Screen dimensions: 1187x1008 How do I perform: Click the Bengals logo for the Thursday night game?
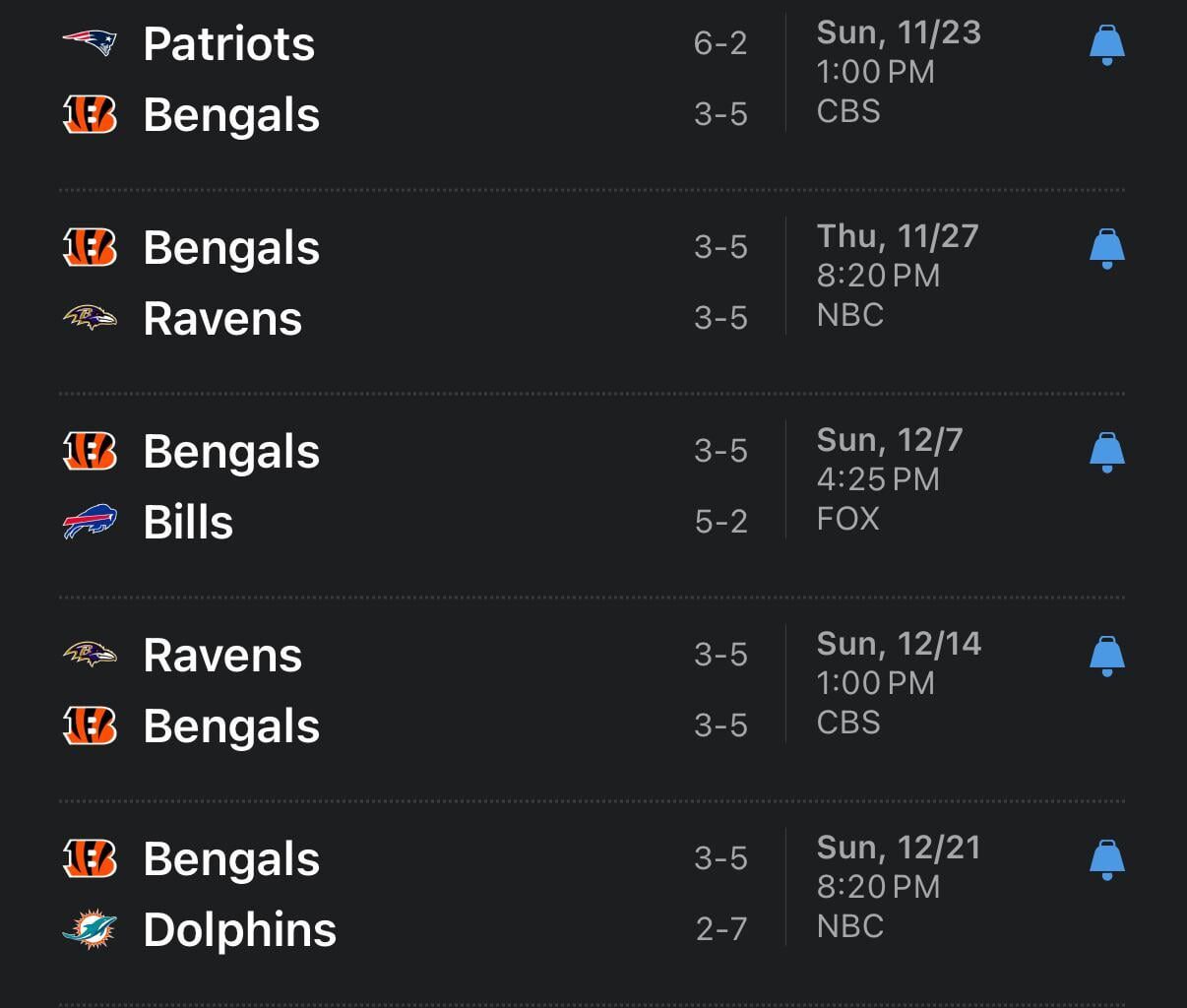[x=90, y=248]
